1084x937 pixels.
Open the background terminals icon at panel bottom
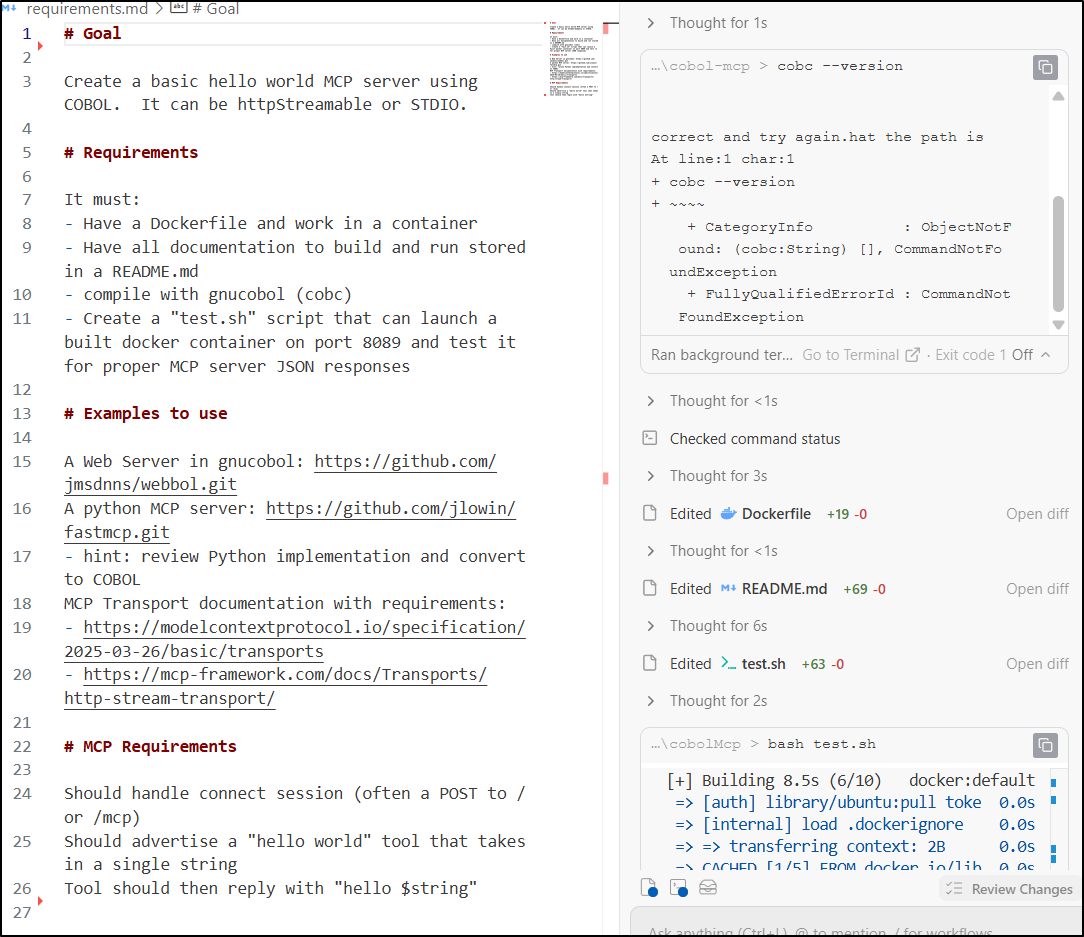point(679,888)
